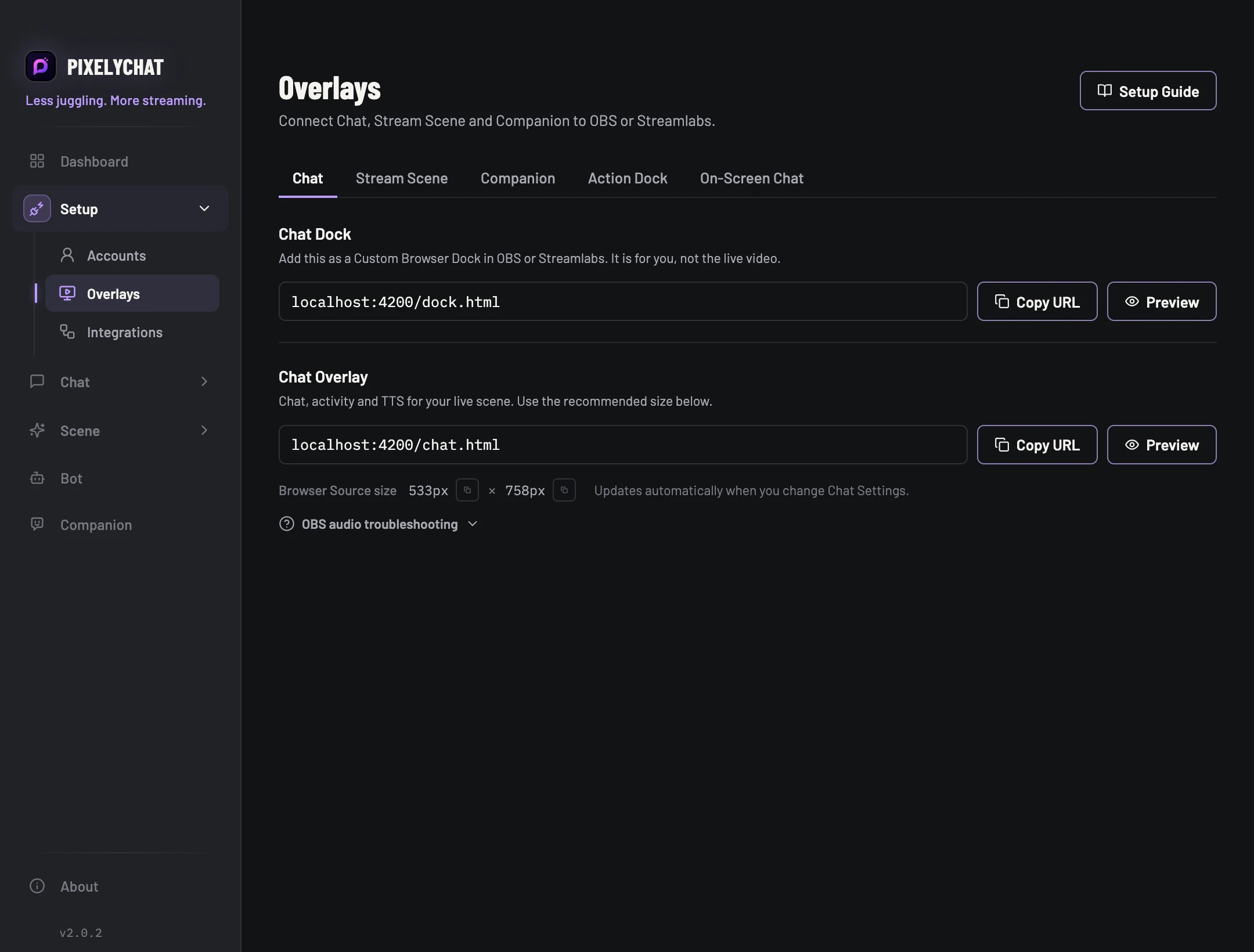
Task: Click the About info icon
Action: point(37,886)
